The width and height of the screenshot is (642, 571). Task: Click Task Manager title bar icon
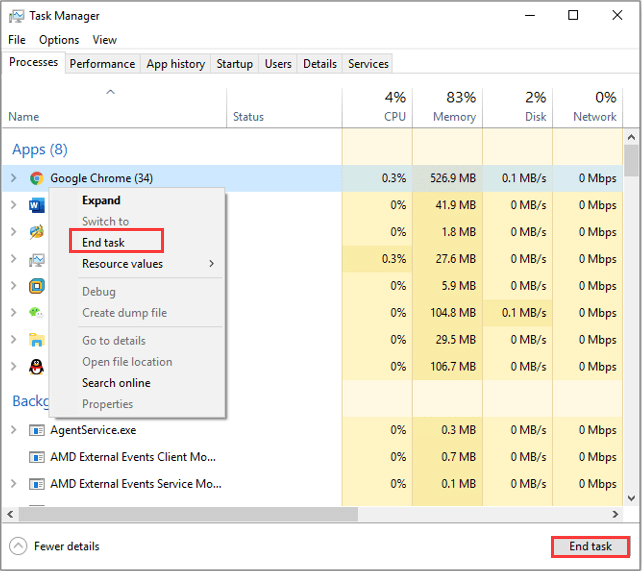click(16, 16)
